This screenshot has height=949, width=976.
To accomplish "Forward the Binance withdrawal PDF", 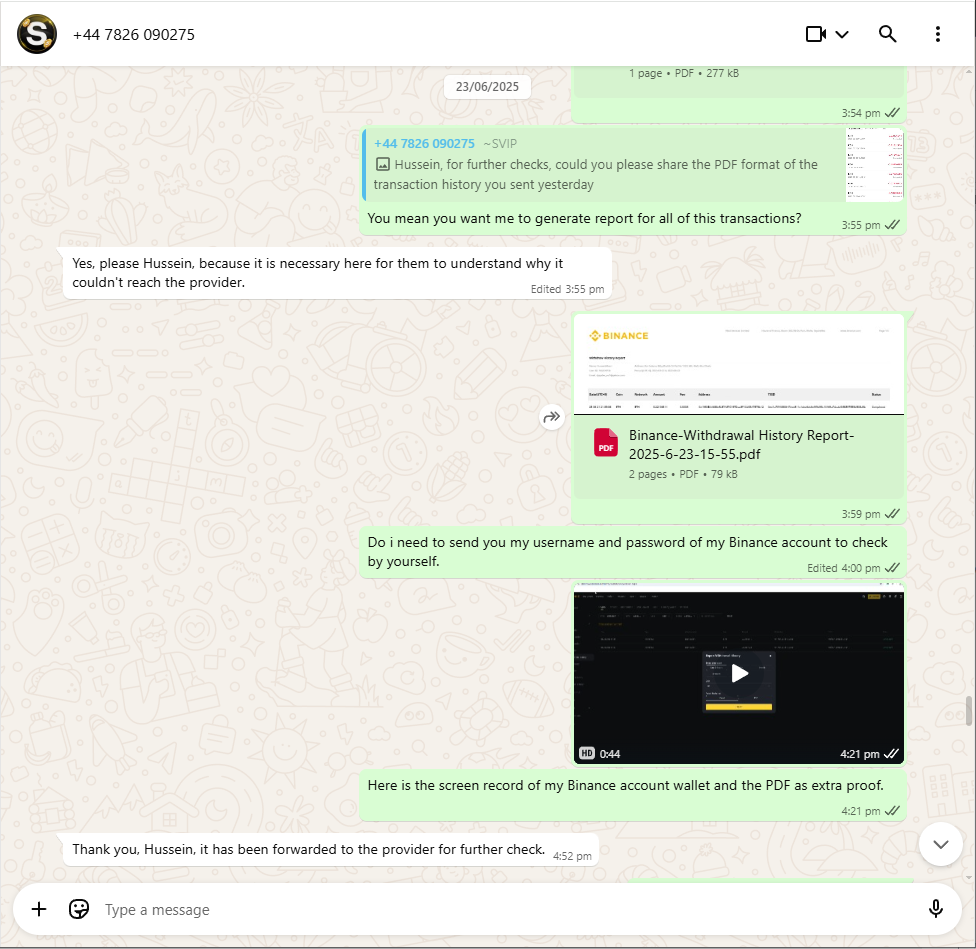I will [x=552, y=417].
